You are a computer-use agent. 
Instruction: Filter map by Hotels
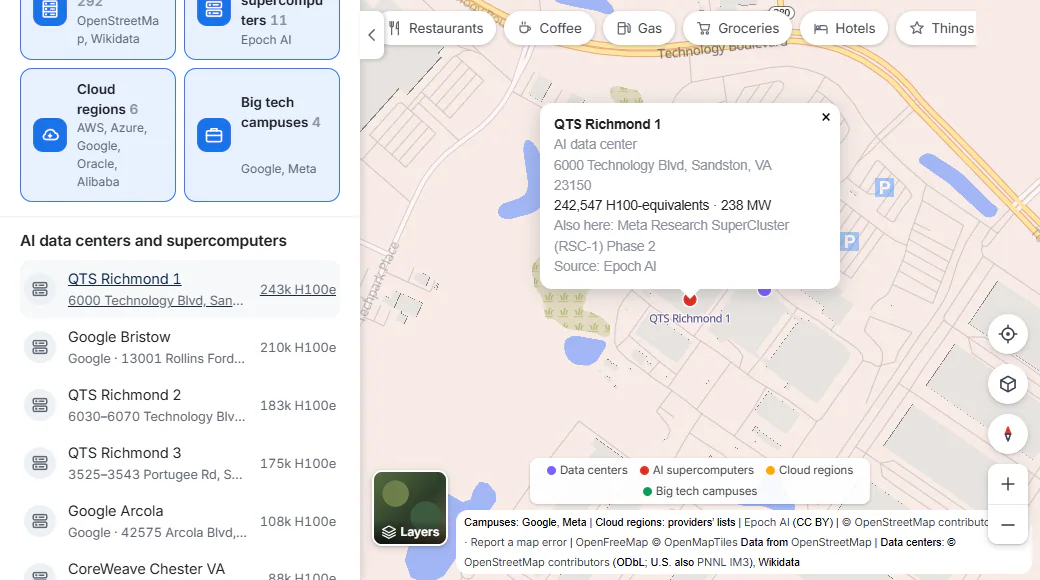[844, 29]
